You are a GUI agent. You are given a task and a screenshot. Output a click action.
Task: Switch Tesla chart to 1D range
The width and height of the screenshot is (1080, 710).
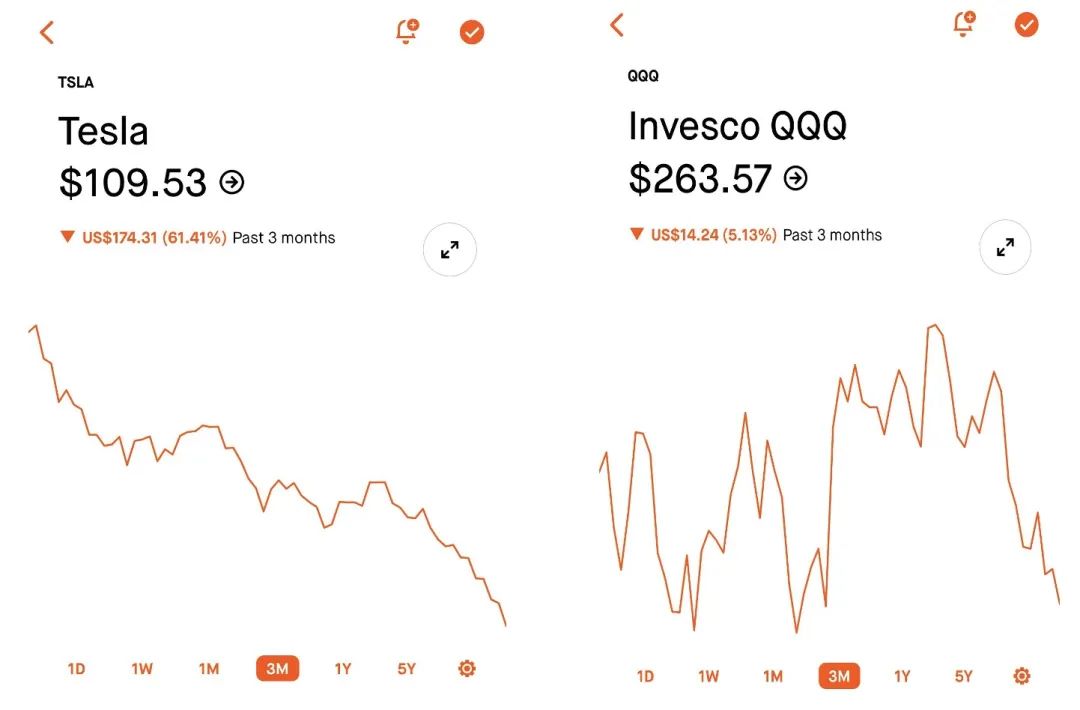coord(76,669)
